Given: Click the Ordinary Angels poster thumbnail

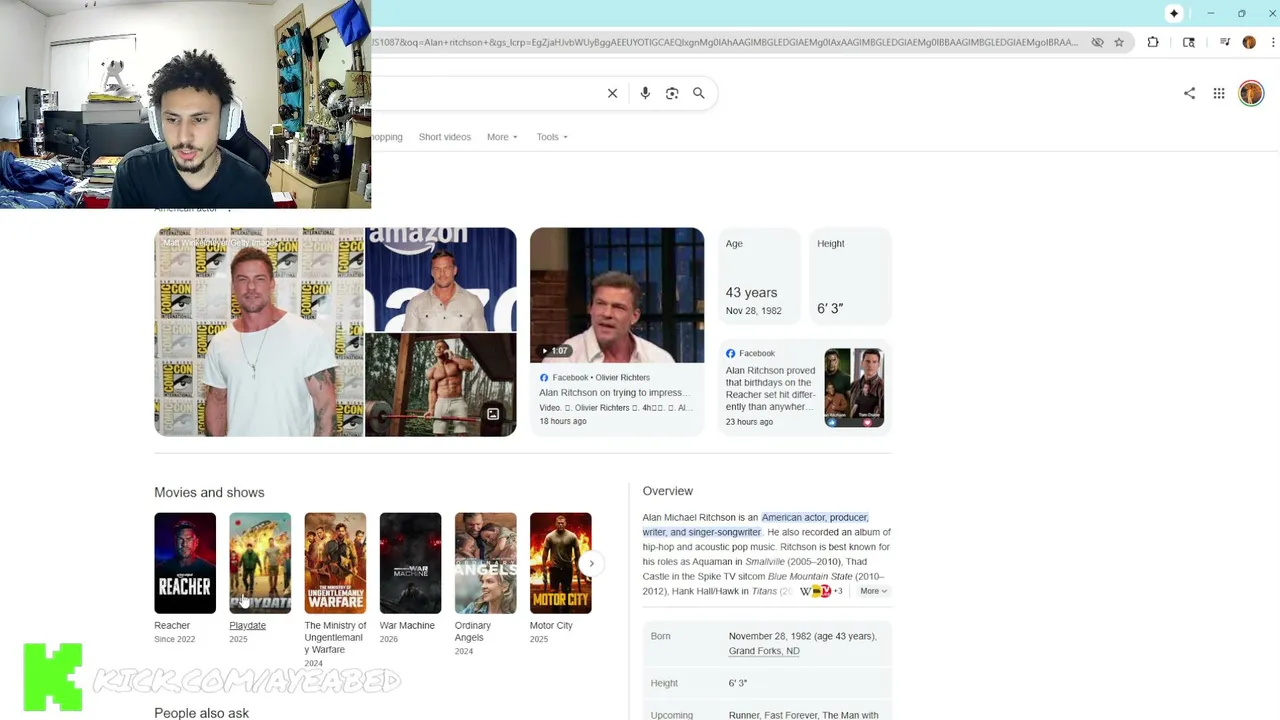Looking at the screenshot, I should pos(486,563).
